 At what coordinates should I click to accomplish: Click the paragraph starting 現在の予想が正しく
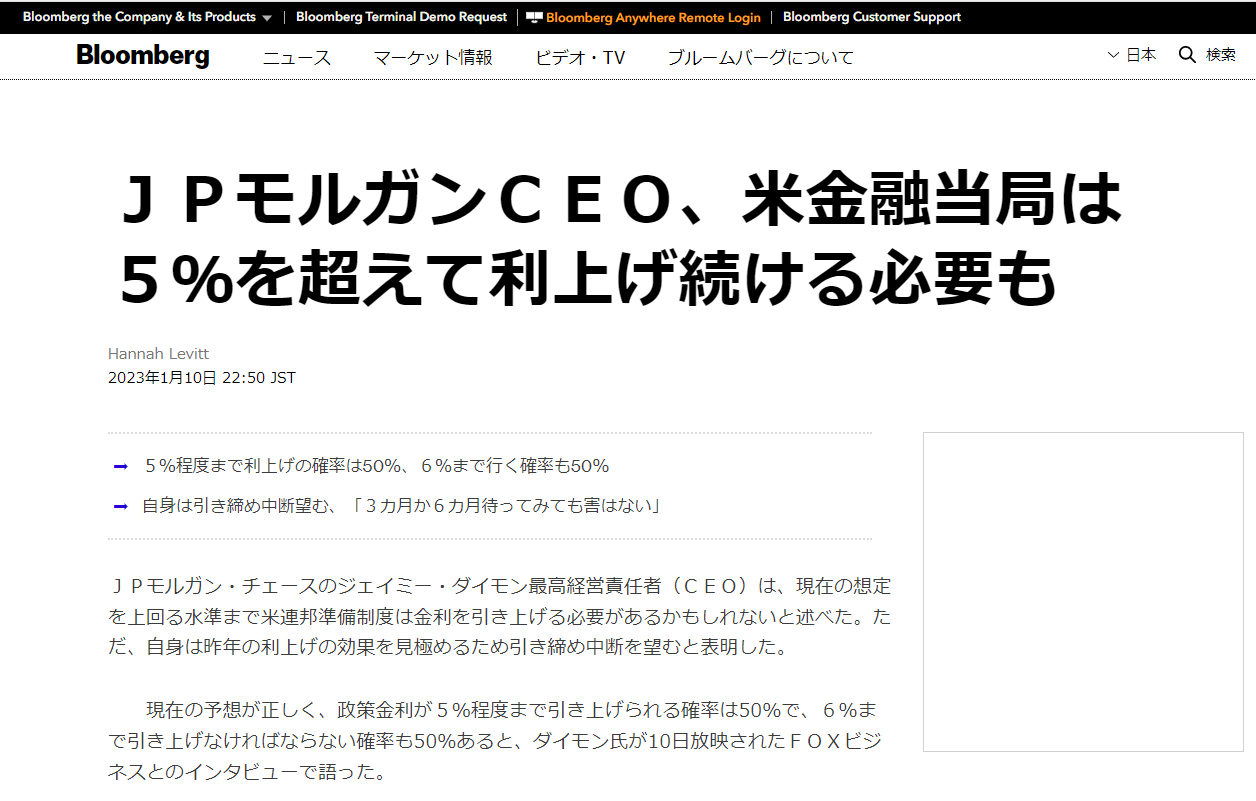pos(494,741)
